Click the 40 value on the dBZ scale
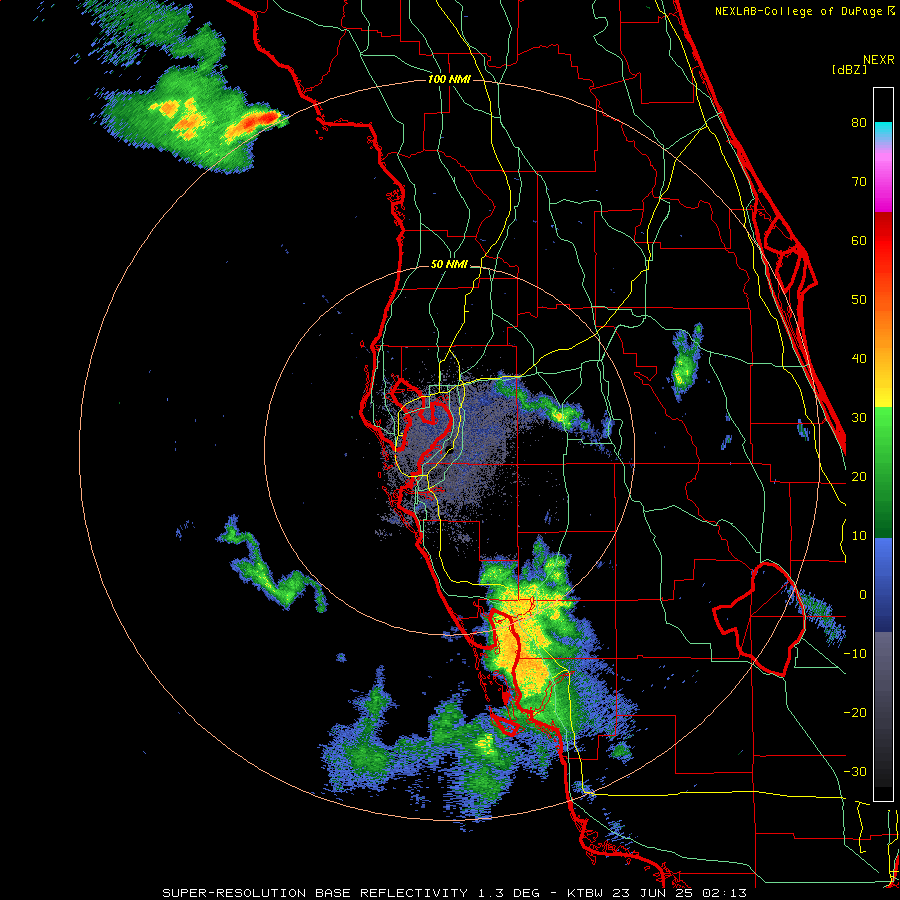Screen dimensions: 900x900 point(859,359)
